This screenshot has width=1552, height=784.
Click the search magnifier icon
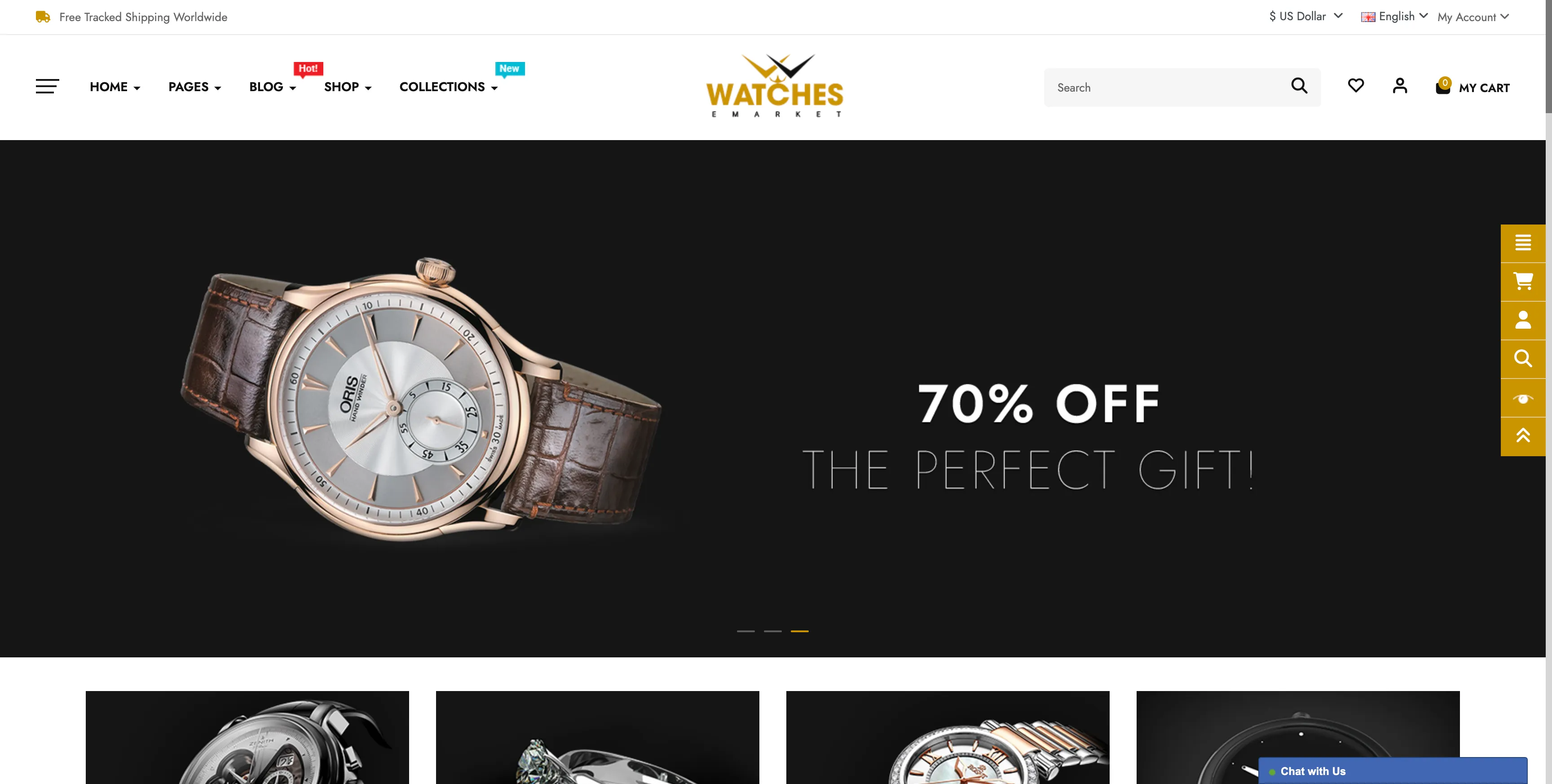[1299, 87]
